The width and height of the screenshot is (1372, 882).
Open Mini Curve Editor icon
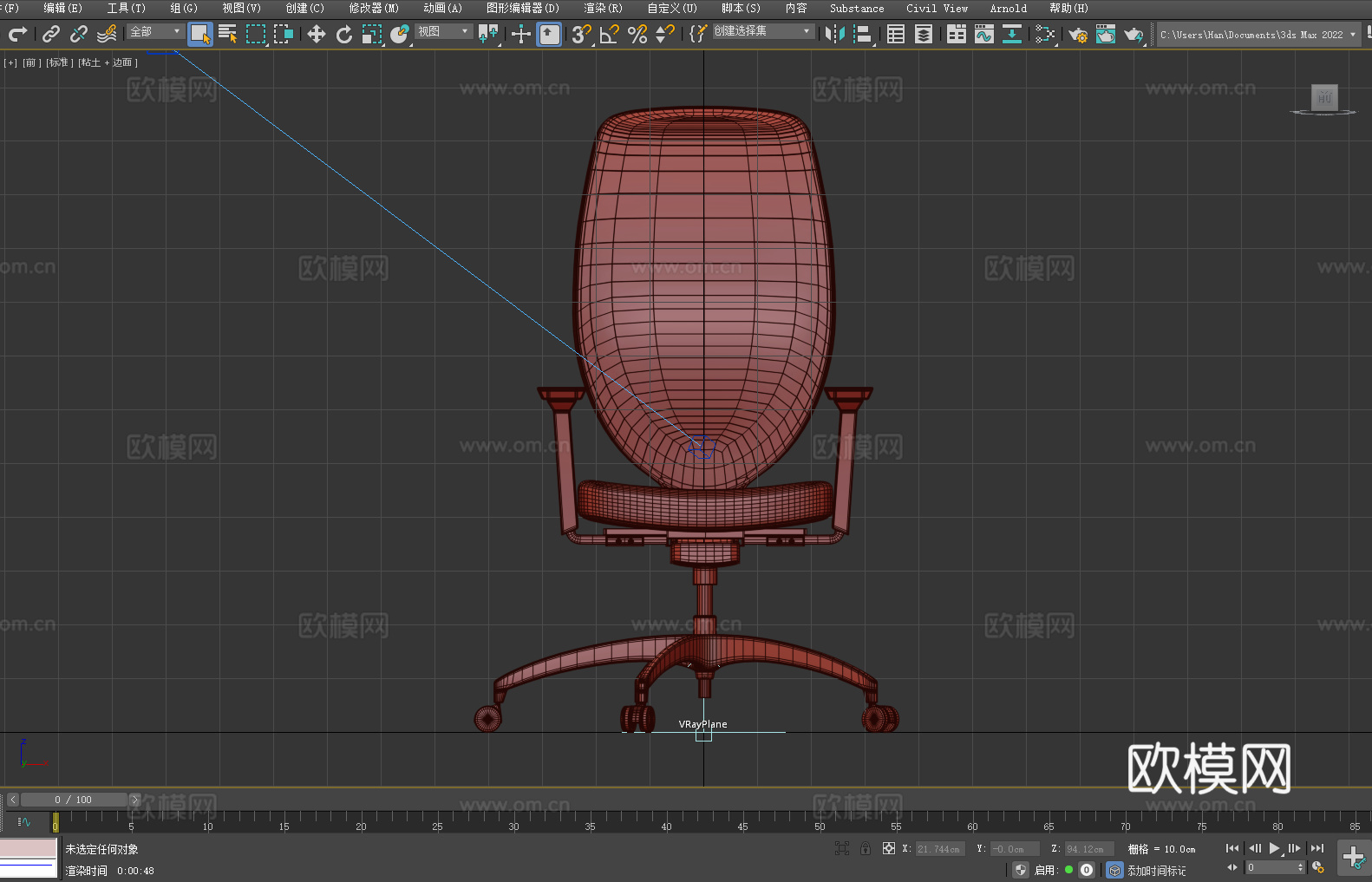coord(24,821)
